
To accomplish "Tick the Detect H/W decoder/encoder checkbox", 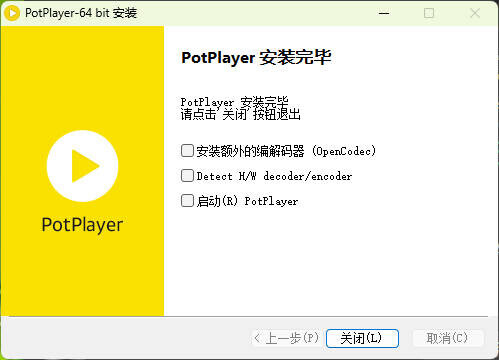I will tap(187, 176).
